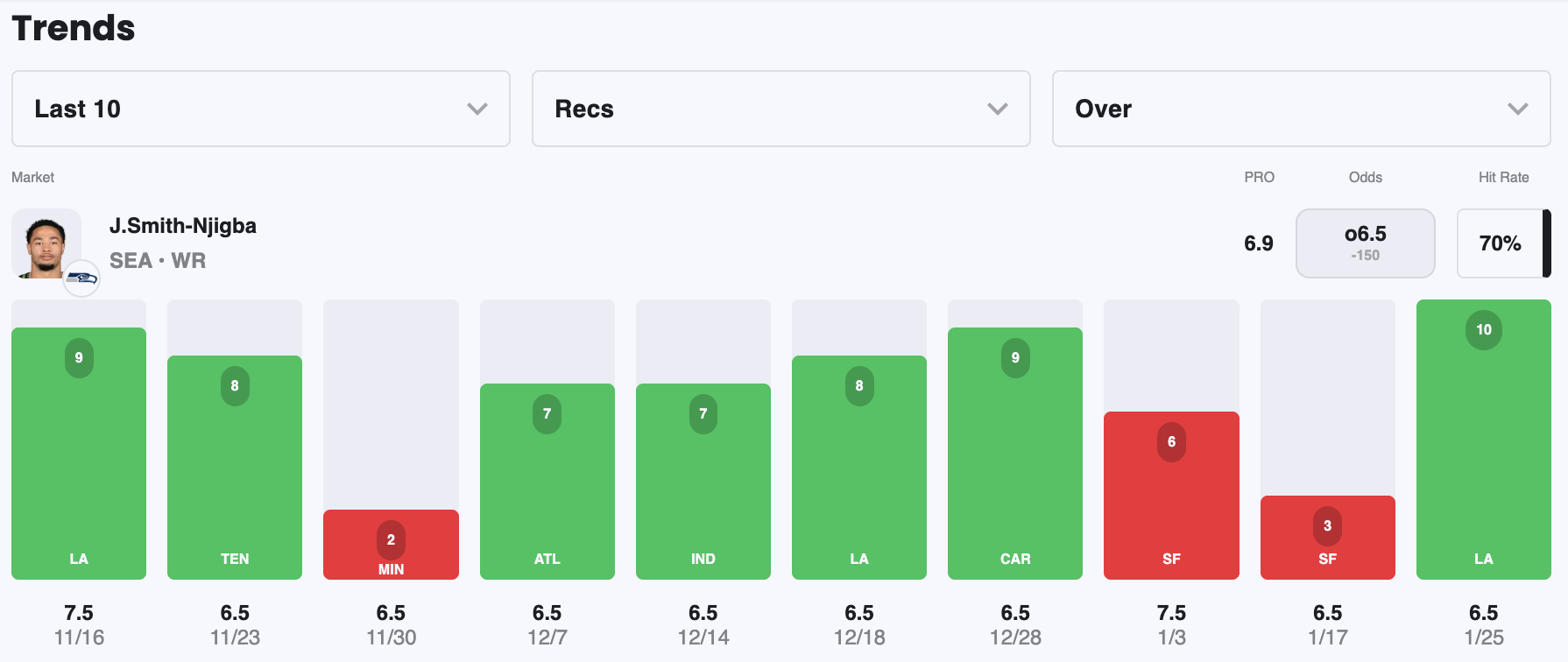Open the Last 10 timeframe dropdown
Screen dimensions: 1568x662
[x=259, y=109]
